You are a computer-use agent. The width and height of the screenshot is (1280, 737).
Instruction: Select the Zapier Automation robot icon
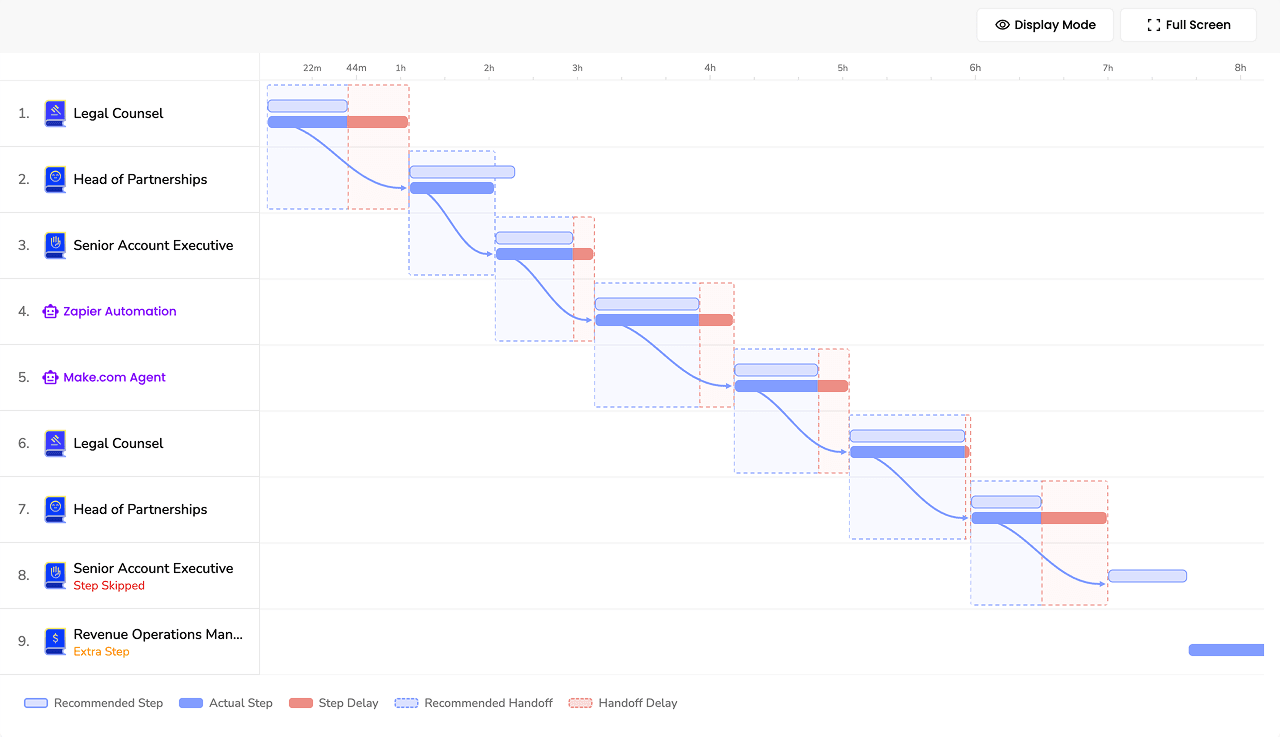point(49,311)
